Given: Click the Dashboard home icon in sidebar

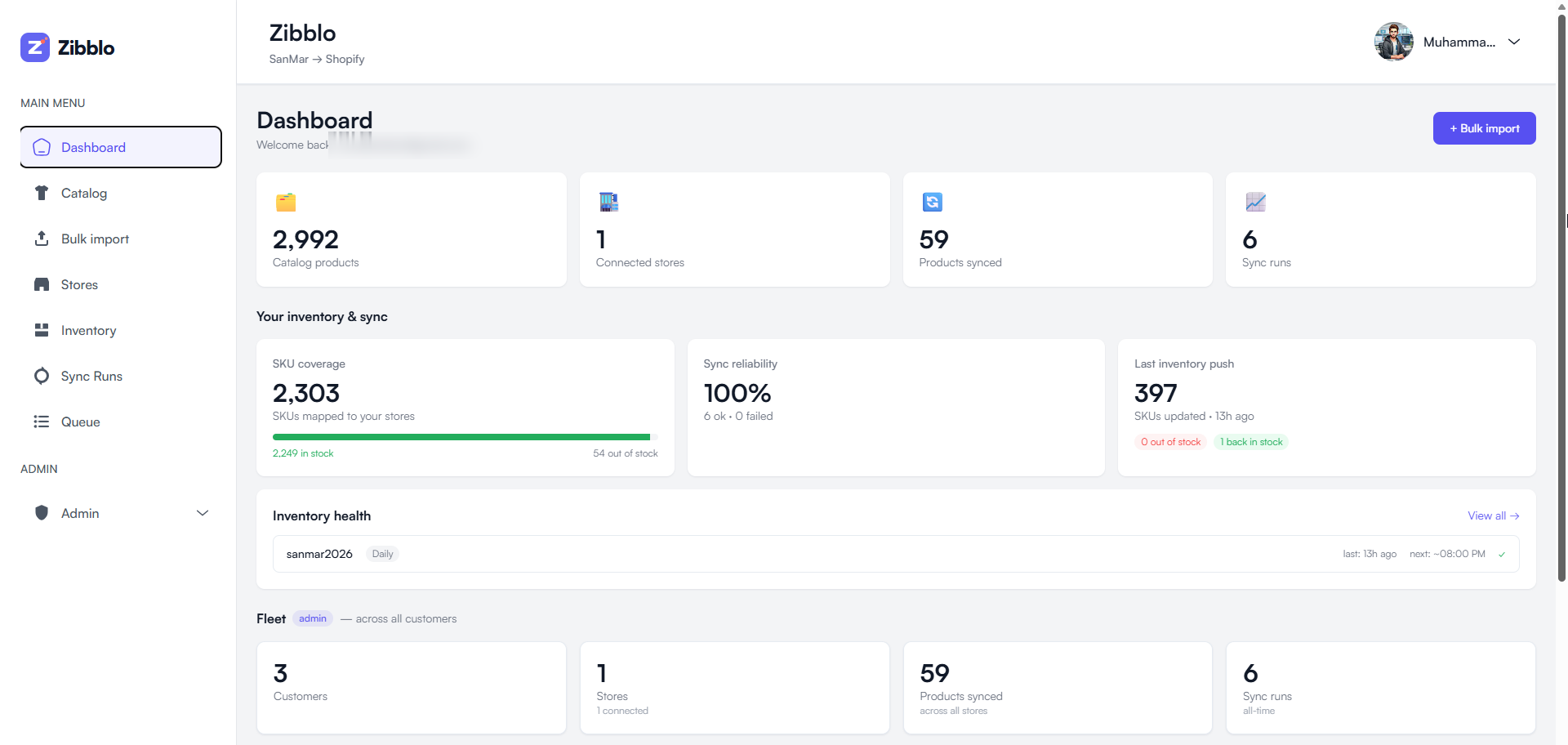Looking at the screenshot, I should 42,147.
